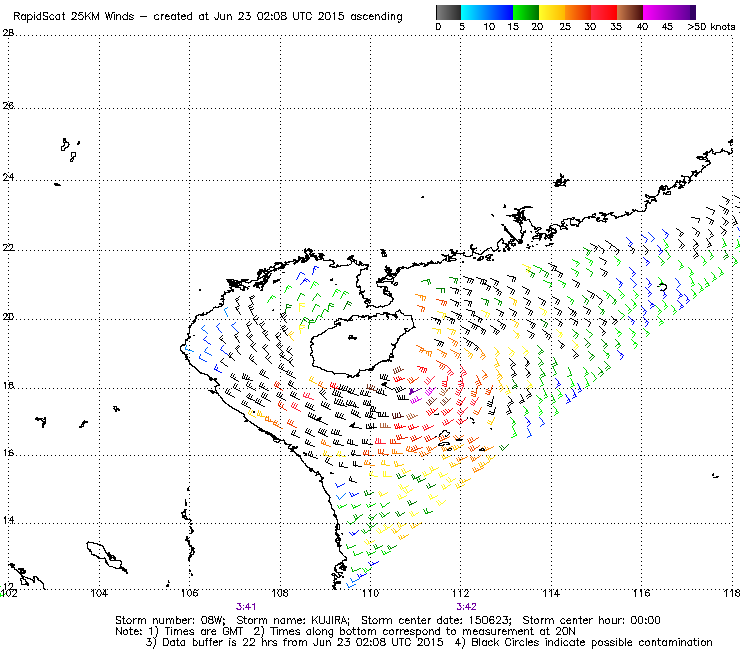Click the purple wind barb near storm center
Screen dimensions: 740x650
tap(414, 391)
